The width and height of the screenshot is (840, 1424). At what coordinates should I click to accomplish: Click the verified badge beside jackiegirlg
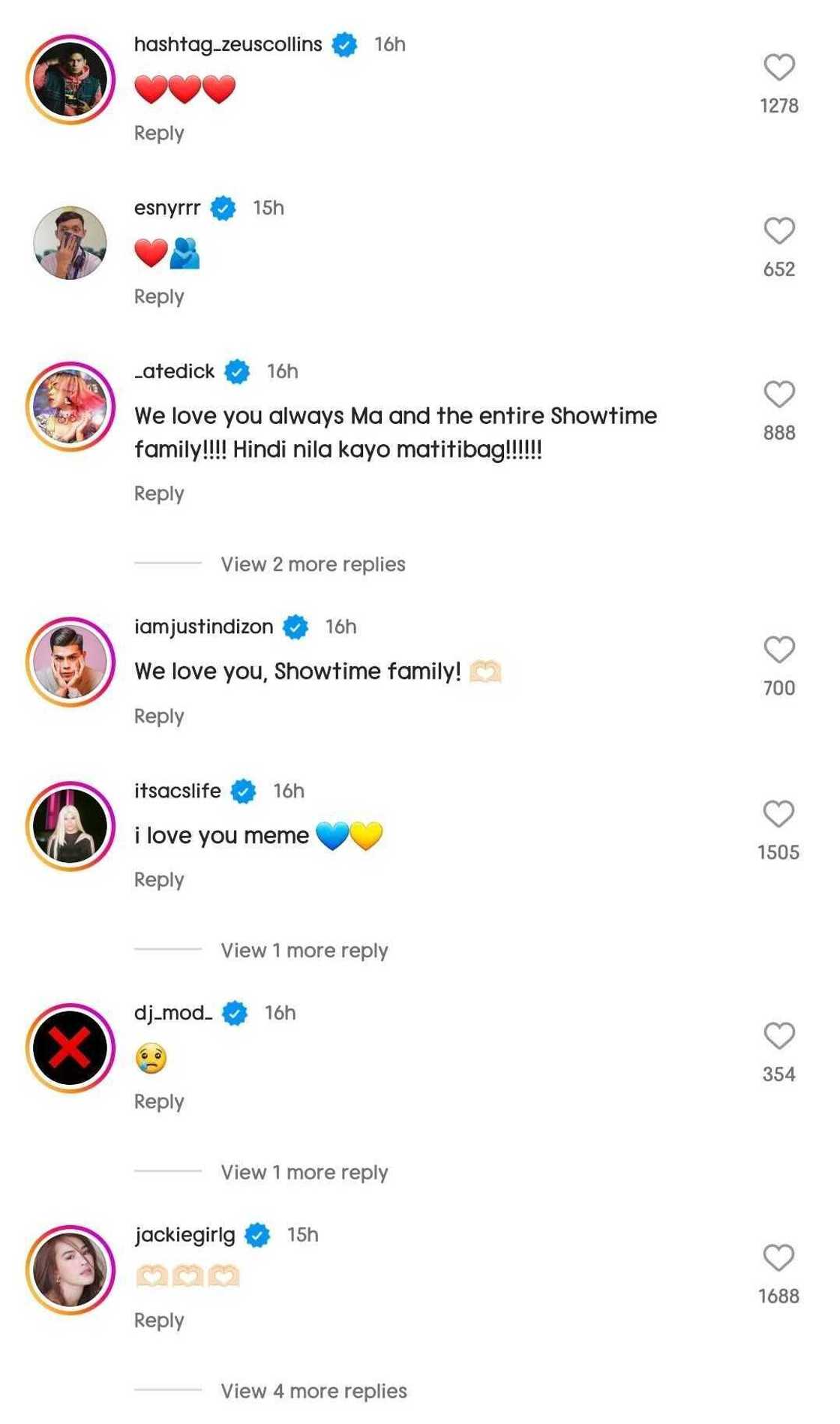(x=258, y=1235)
